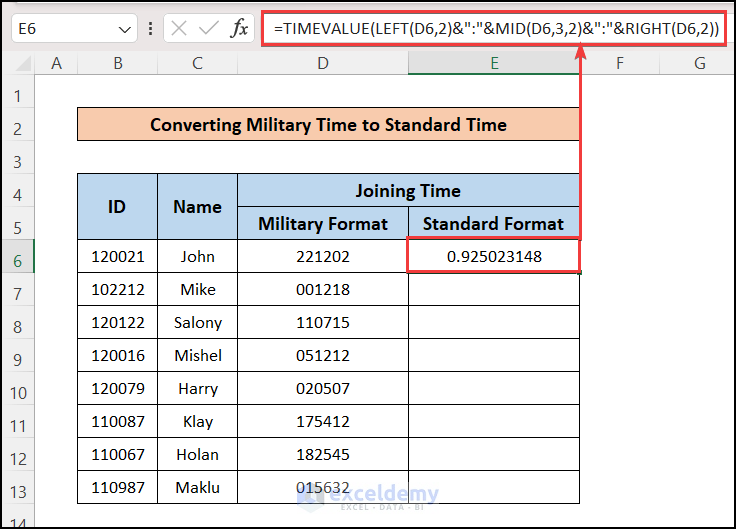
Task: Click the Select All corner triangle
Action: 22,63
